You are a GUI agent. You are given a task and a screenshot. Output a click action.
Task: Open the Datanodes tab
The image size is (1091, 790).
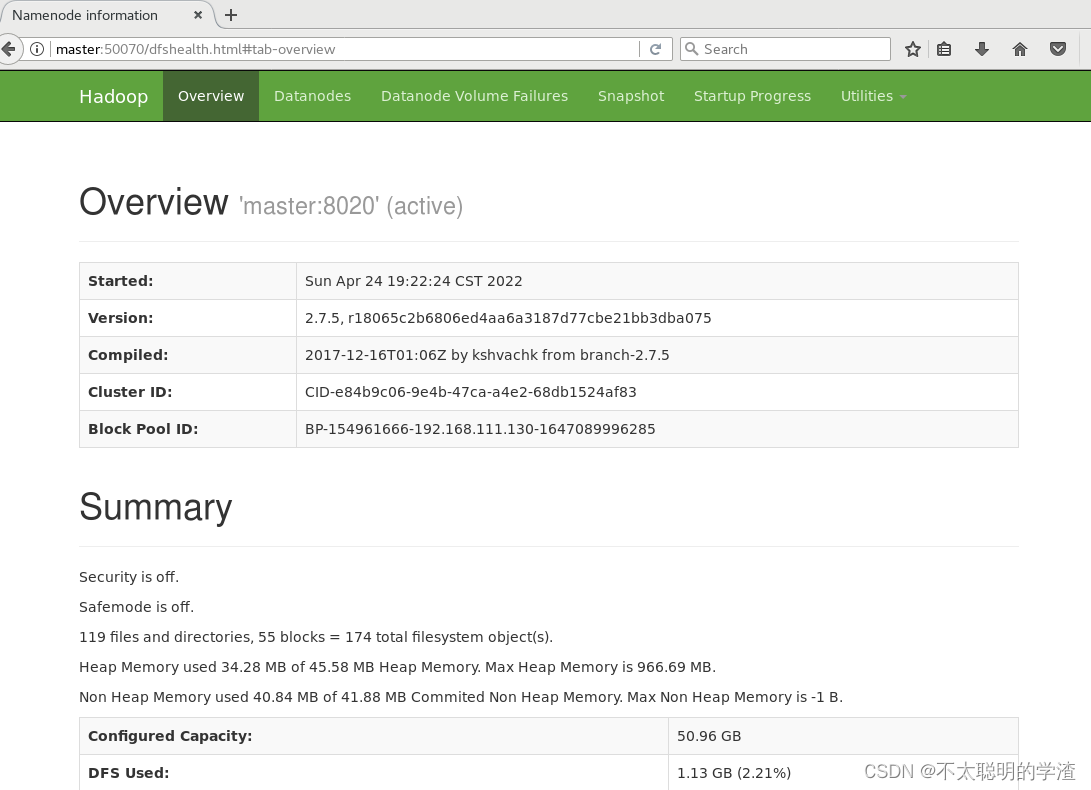(x=312, y=96)
